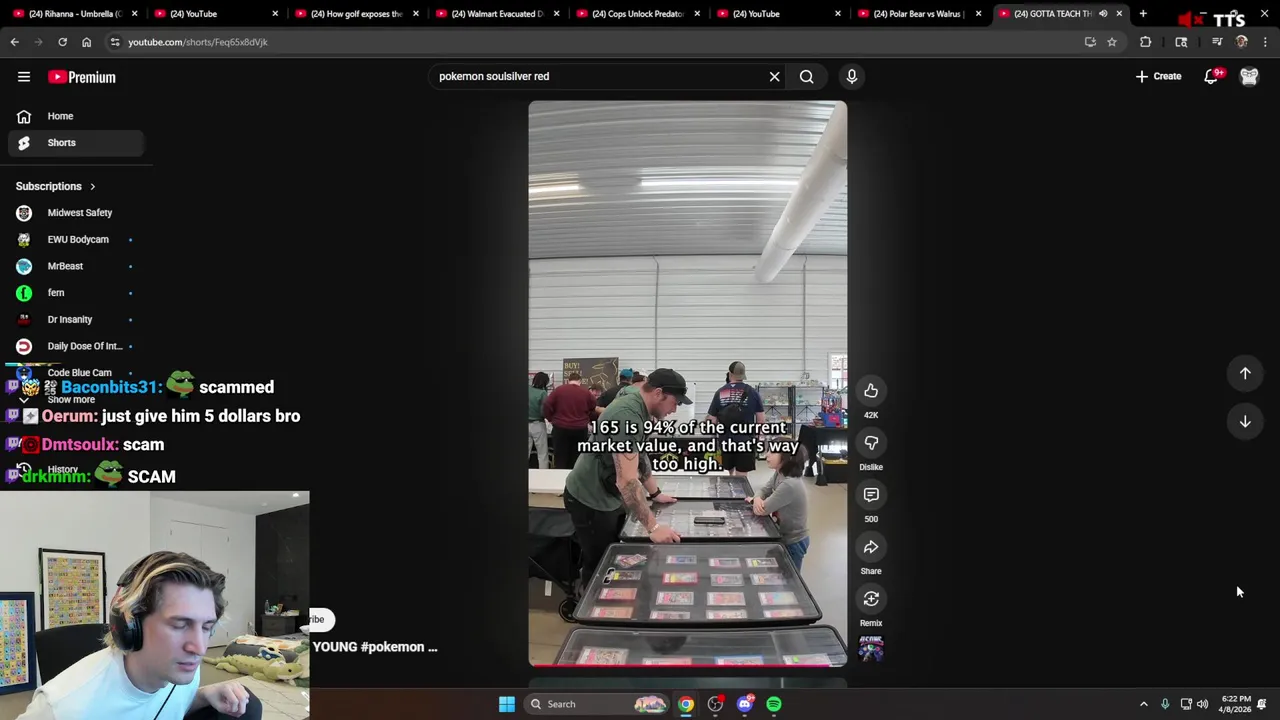Viewport: 1280px width, 720px height.
Task: Open Daily Dose Of Internet channel
Action: [75, 346]
